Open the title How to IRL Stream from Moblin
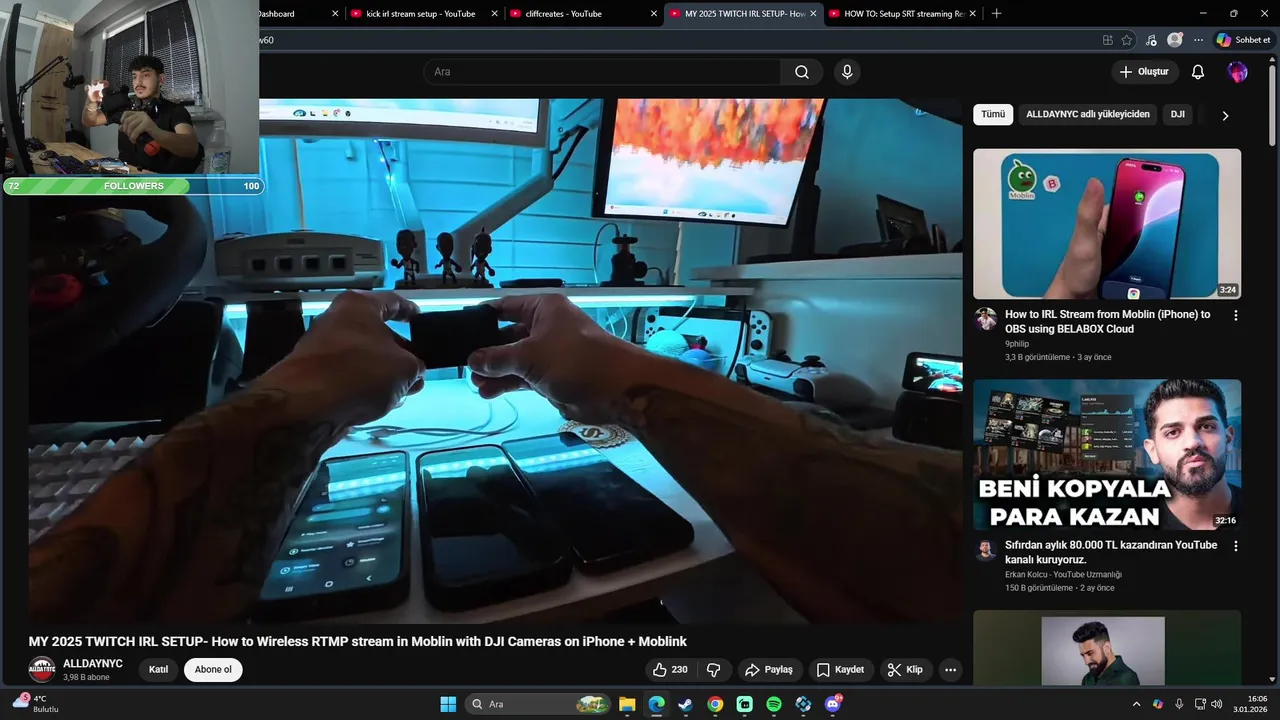1280x720 pixels. (x=1107, y=321)
